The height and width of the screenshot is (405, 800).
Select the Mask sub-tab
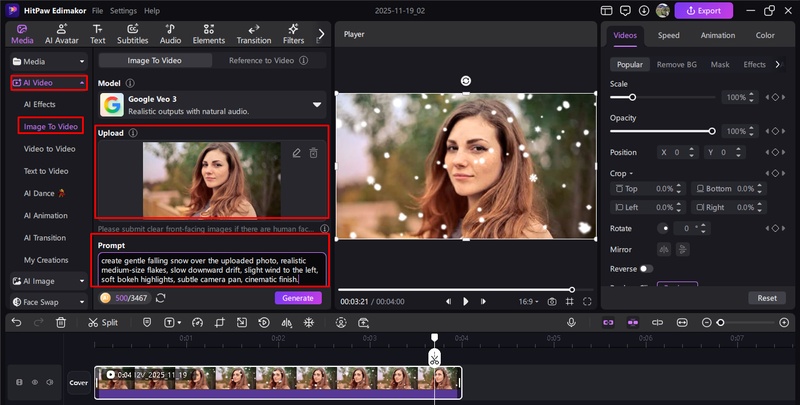coord(720,64)
